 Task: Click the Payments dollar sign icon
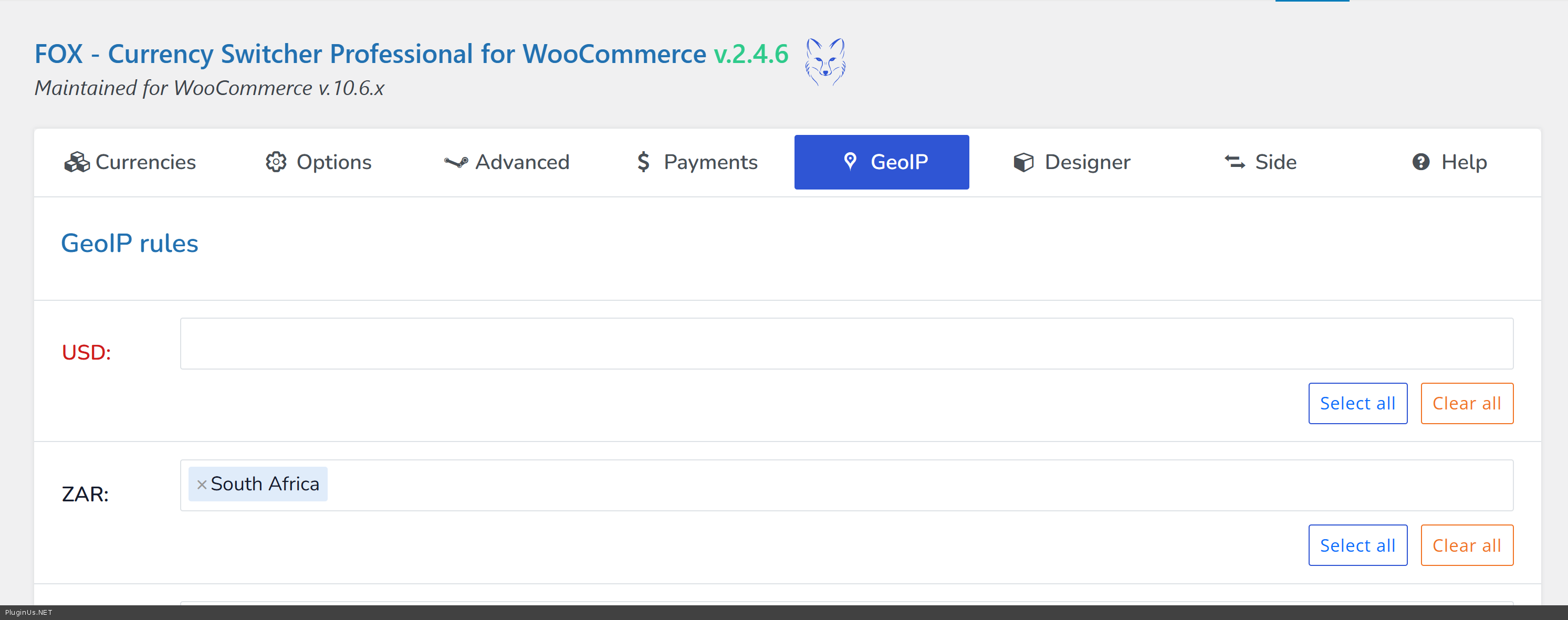(643, 162)
